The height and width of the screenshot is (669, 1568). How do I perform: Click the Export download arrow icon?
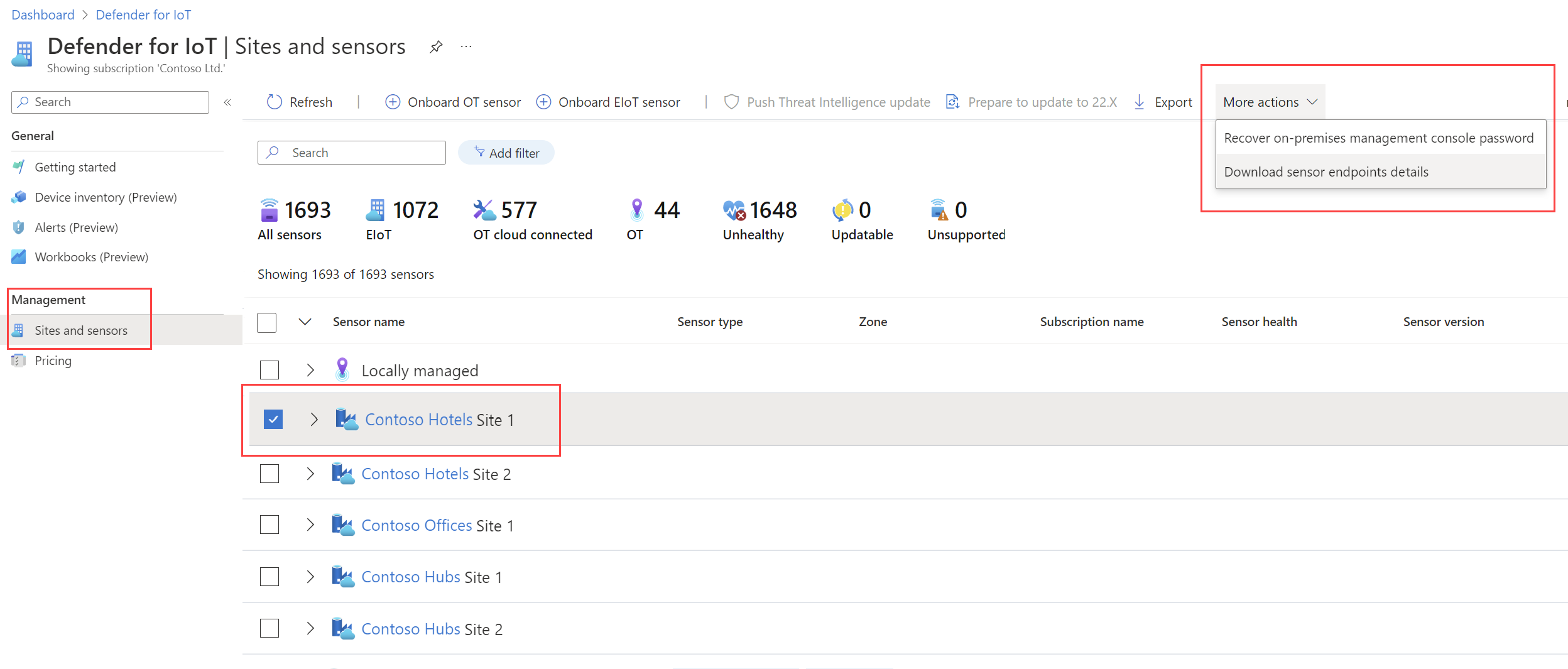pyautogui.click(x=1139, y=102)
